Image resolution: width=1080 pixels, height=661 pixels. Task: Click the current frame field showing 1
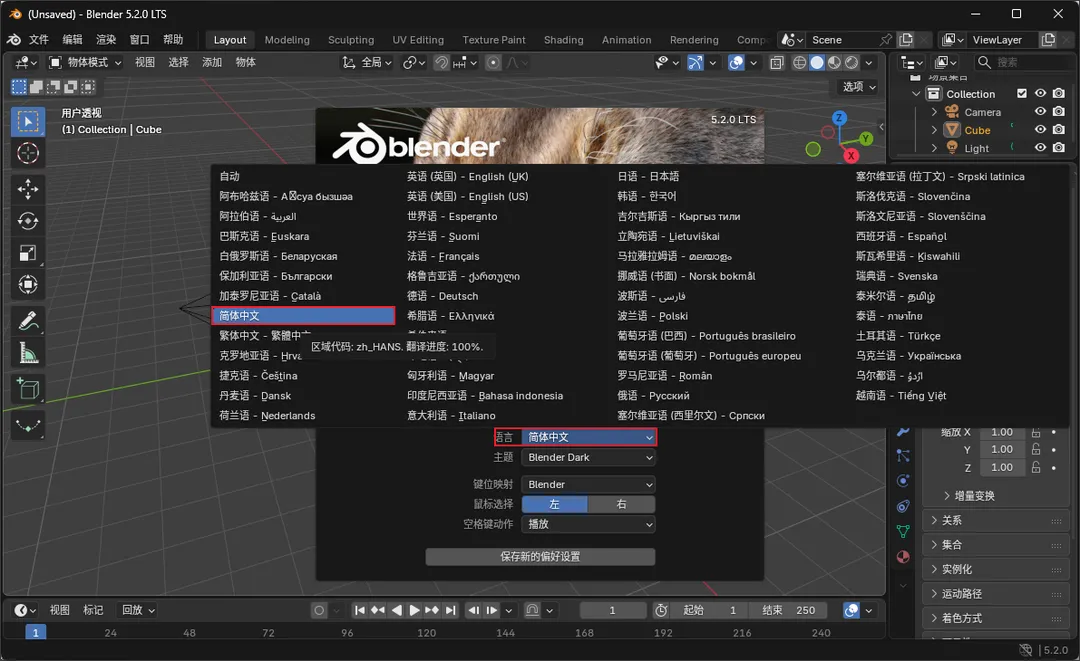tap(612, 610)
